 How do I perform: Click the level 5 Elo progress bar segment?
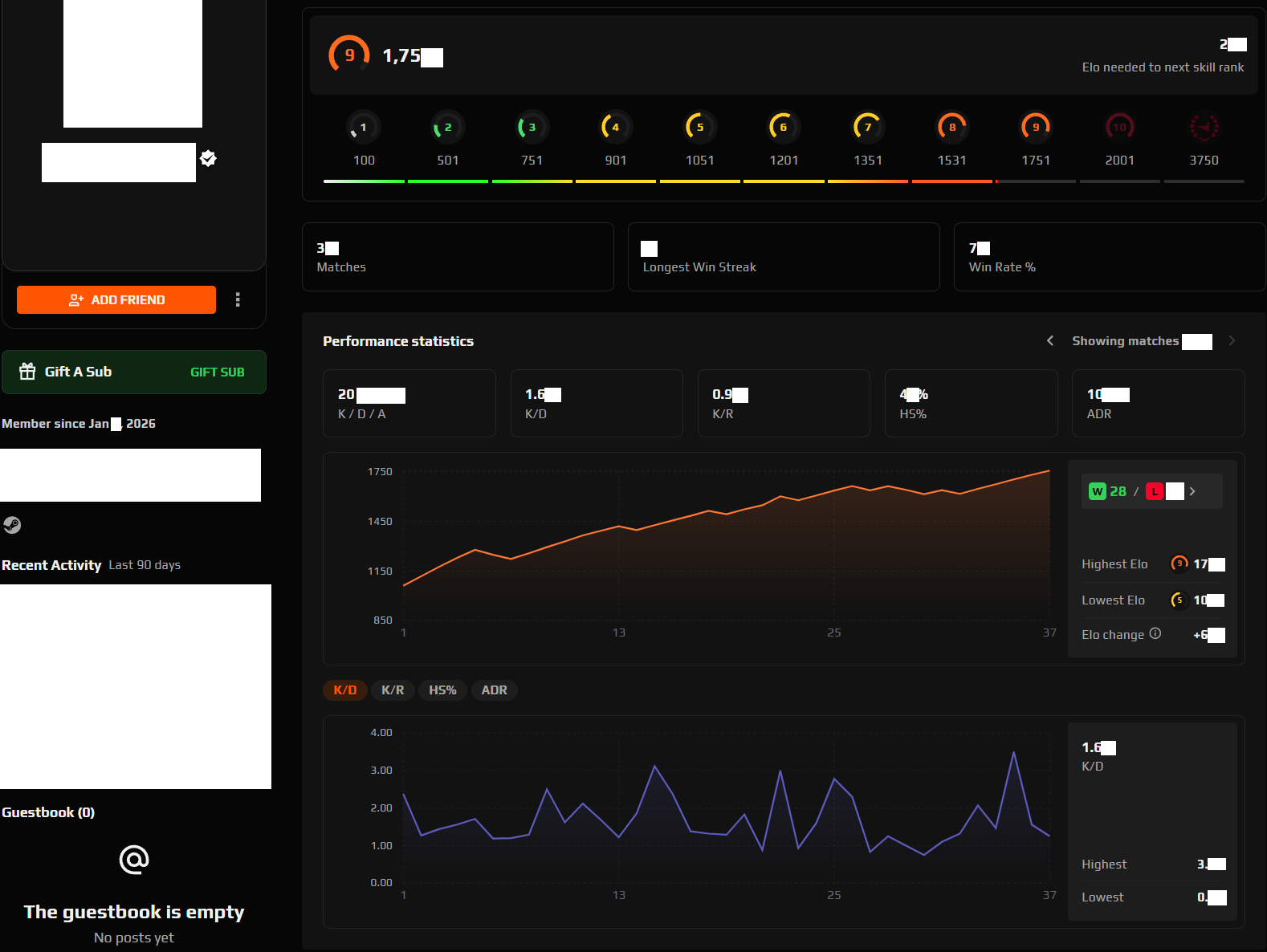click(699, 181)
